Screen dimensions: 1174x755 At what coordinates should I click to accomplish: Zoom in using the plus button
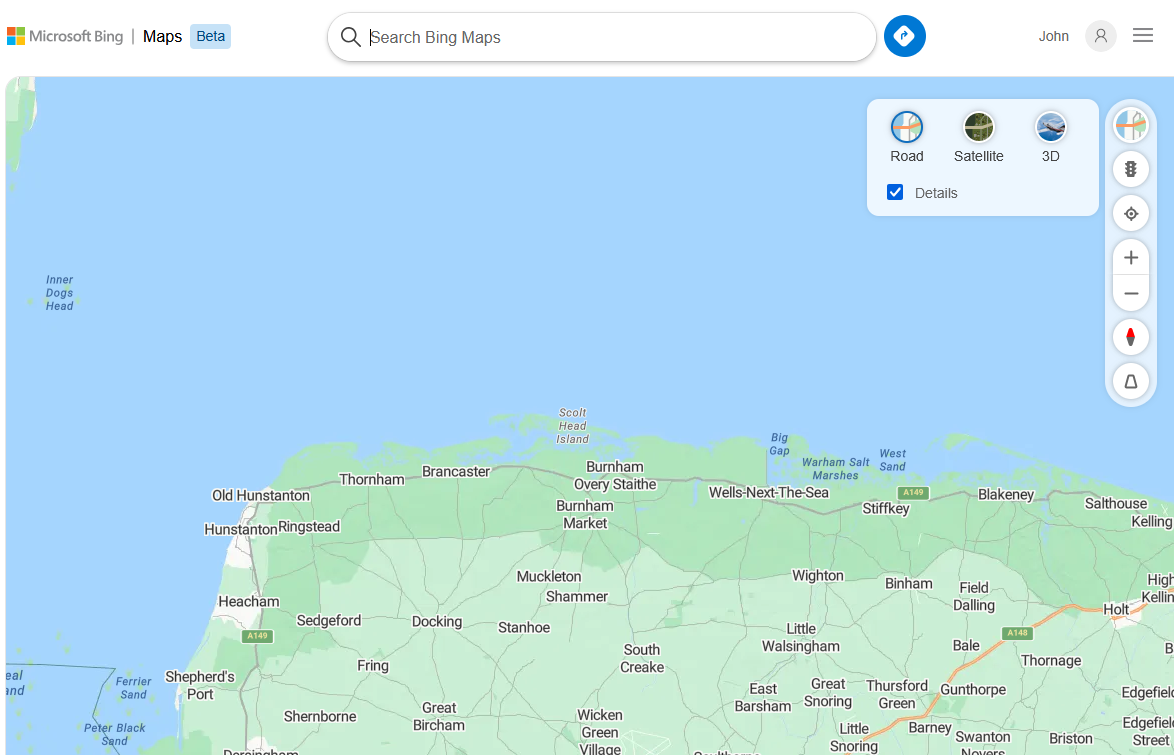(1131, 257)
